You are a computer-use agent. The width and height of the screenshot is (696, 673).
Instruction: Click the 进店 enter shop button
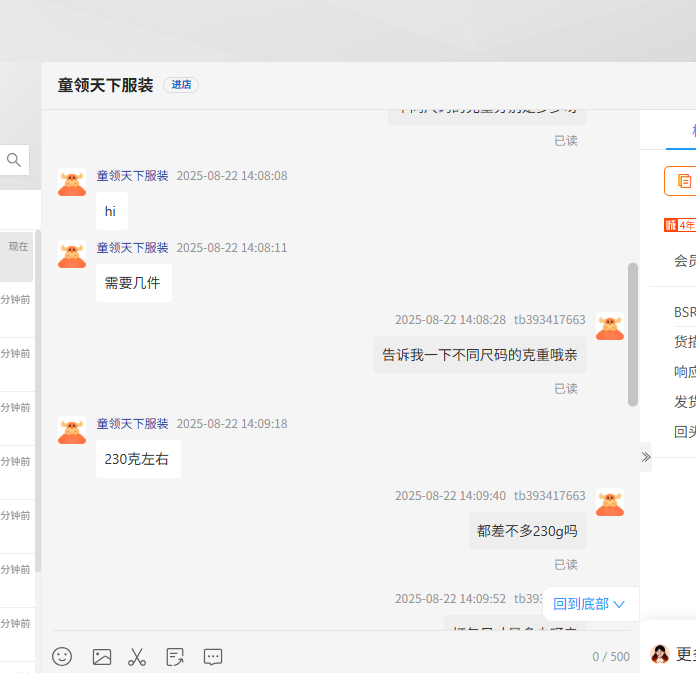point(181,85)
